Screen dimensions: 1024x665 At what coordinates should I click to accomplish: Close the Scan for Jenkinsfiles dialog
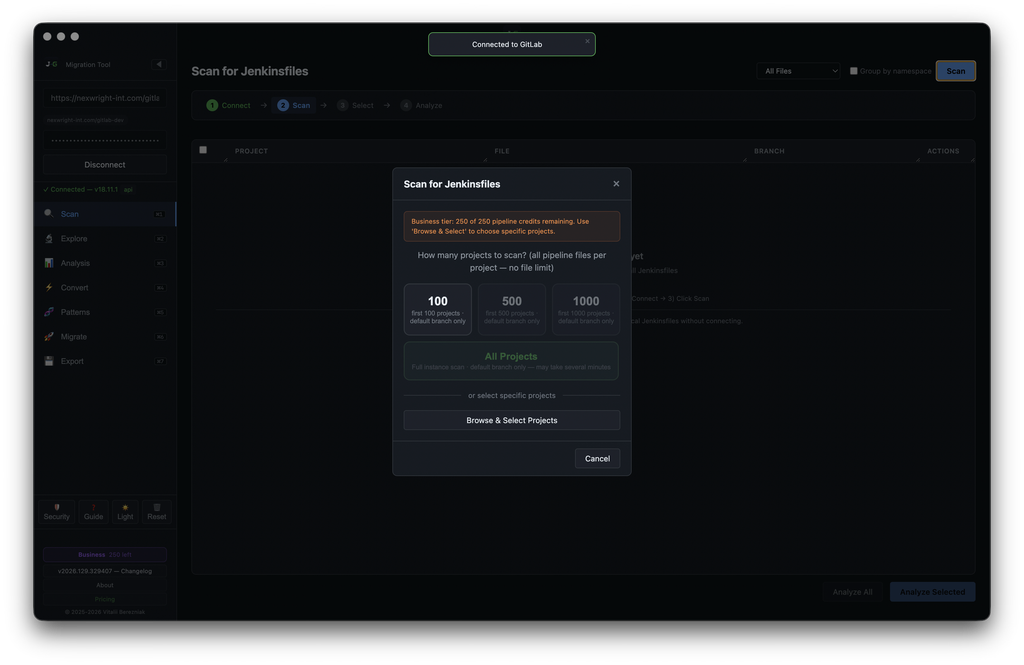[616, 184]
